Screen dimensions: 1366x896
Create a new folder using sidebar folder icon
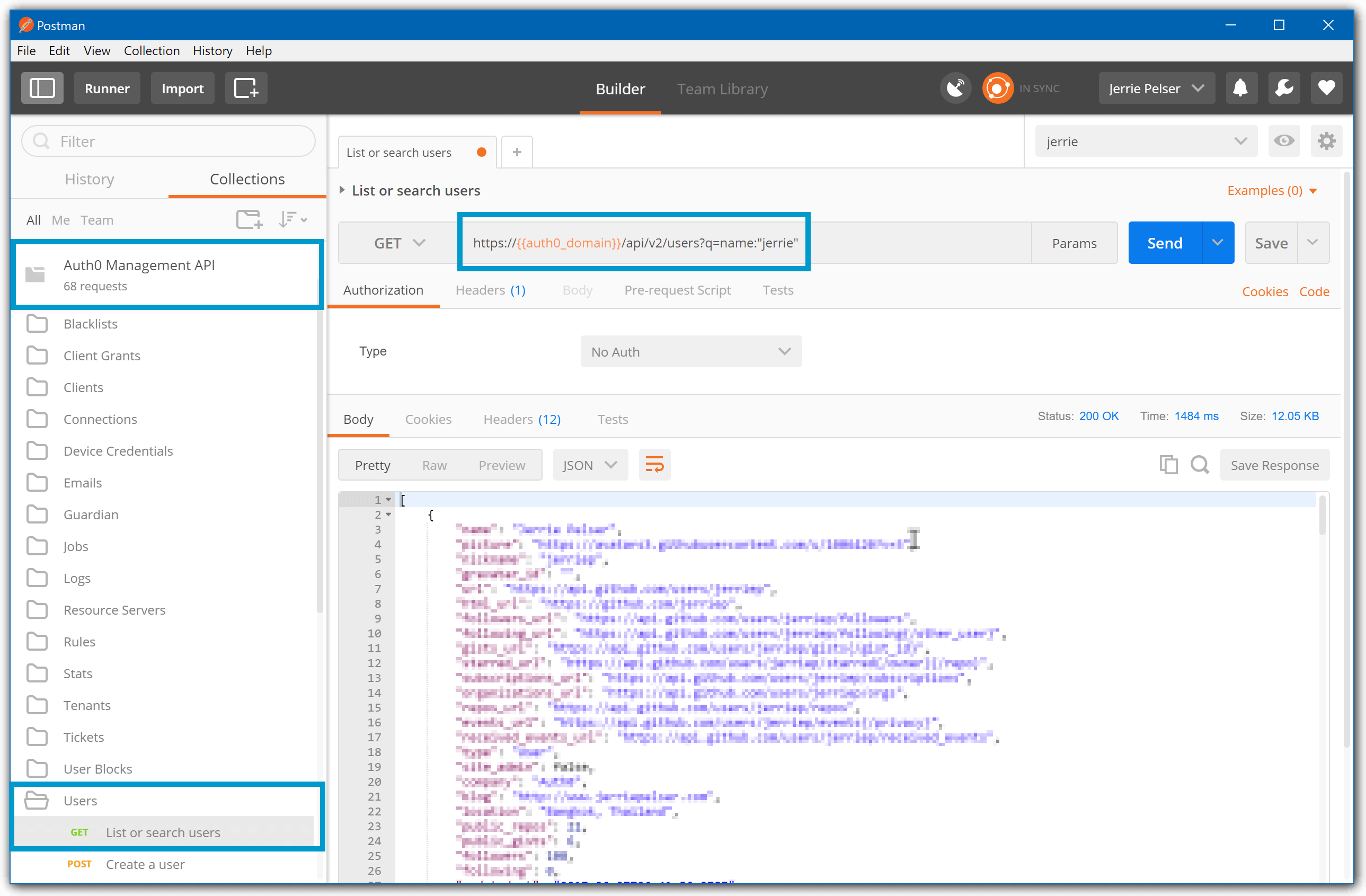(249, 219)
